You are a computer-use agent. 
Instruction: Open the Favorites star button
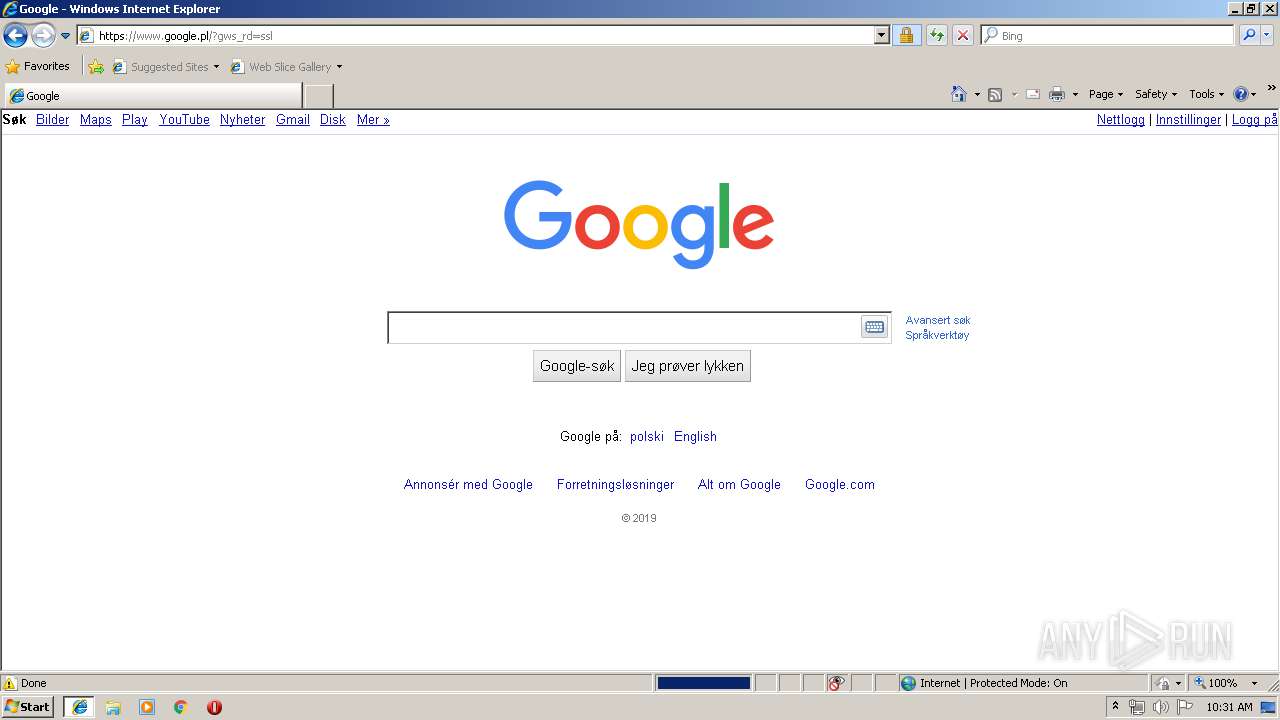[38, 67]
